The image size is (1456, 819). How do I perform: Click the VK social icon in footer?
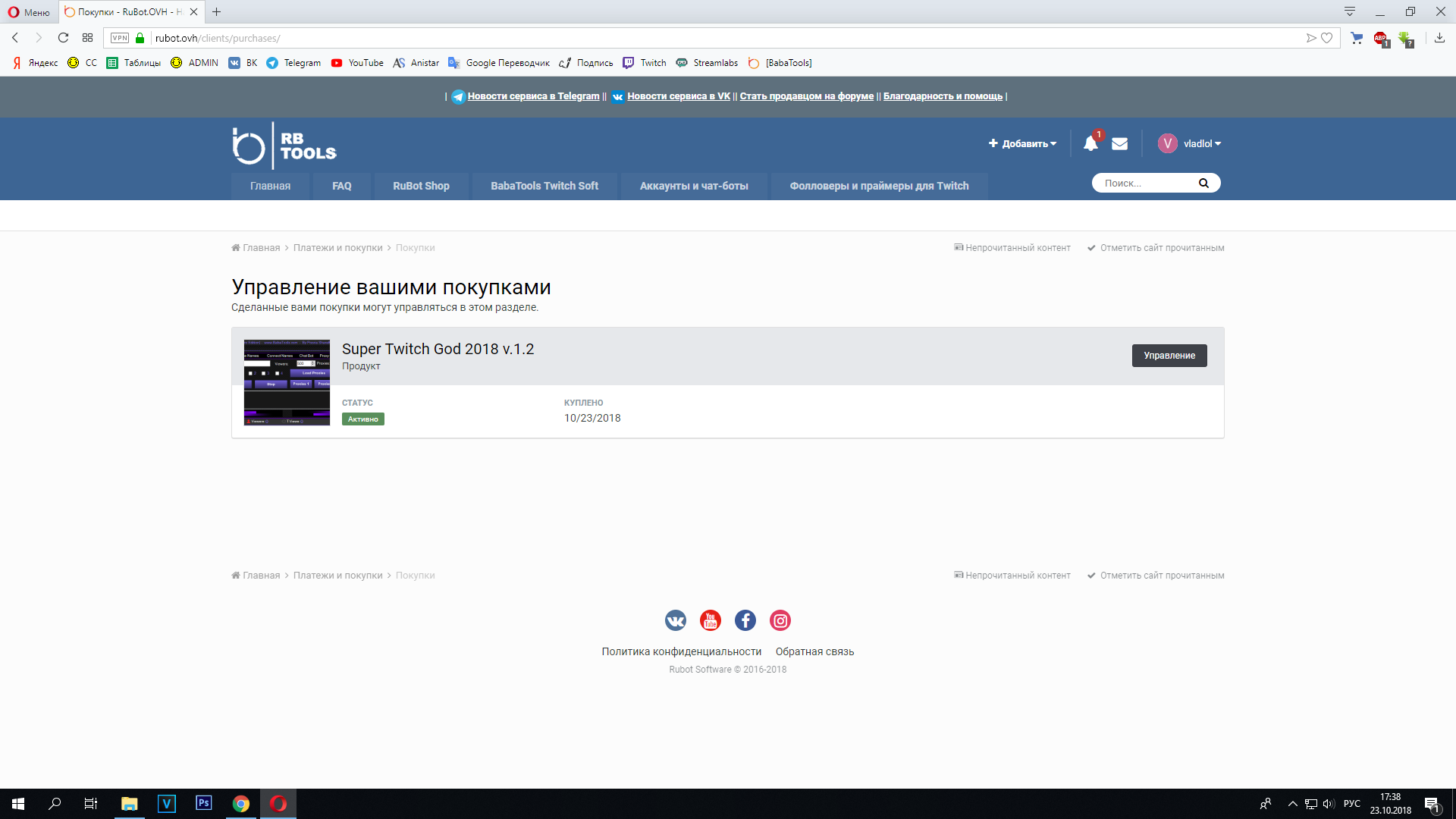click(675, 620)
